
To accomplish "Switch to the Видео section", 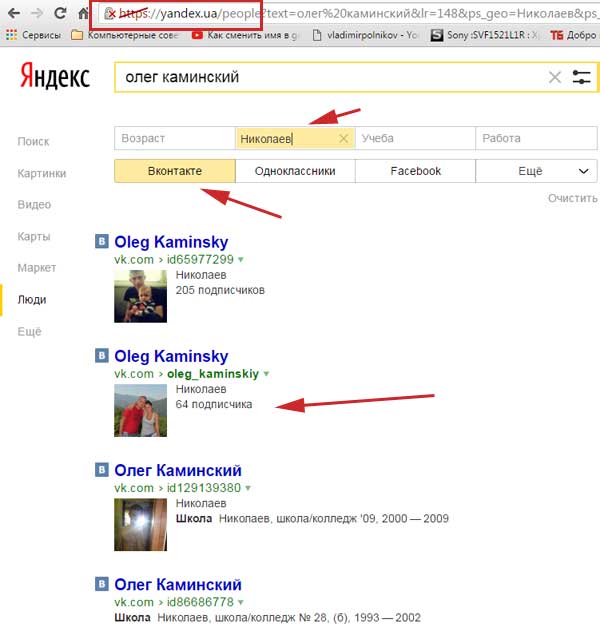I will [x=34, y=205].
